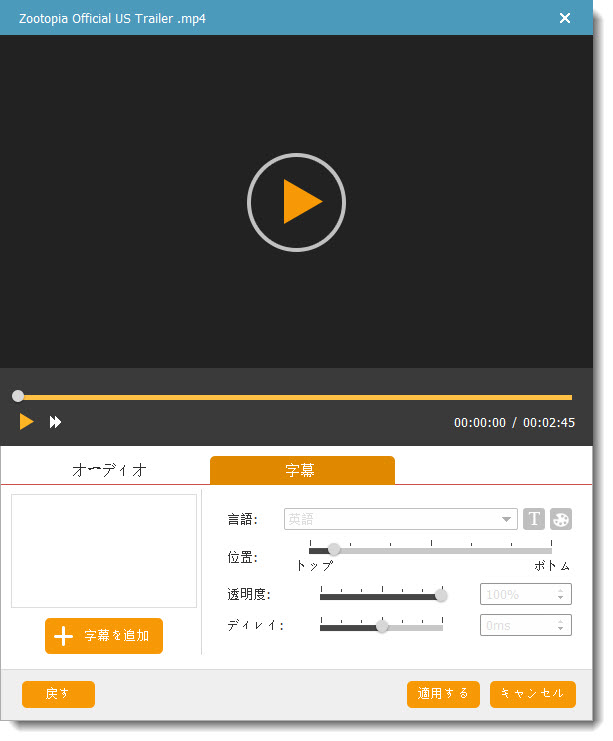Click the empty subtitle list box
The image size is (613, 741).
[x=104, y=550]
